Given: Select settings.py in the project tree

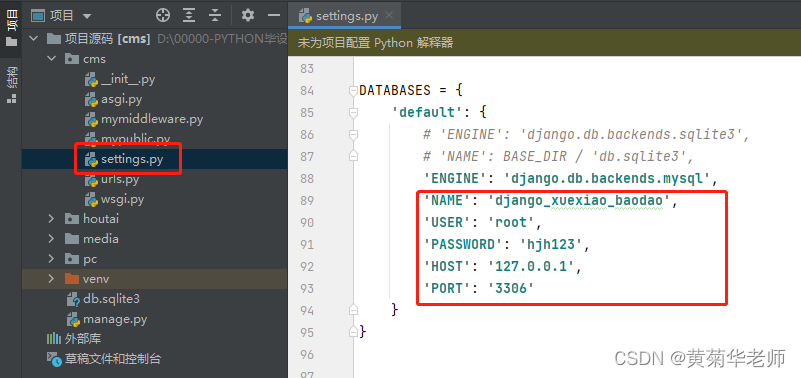Looking at the screenshot, I should point(132,159).
